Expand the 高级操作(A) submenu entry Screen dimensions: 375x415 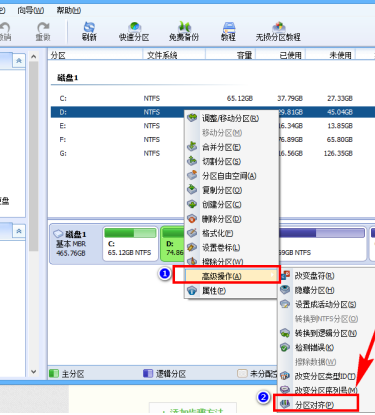click(231, 276)
